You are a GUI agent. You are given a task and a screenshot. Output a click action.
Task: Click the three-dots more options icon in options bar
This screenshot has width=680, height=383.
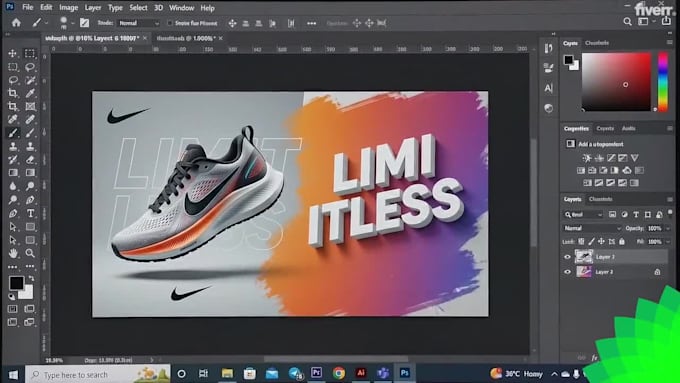pyautogui.click(x=311, y=23)
